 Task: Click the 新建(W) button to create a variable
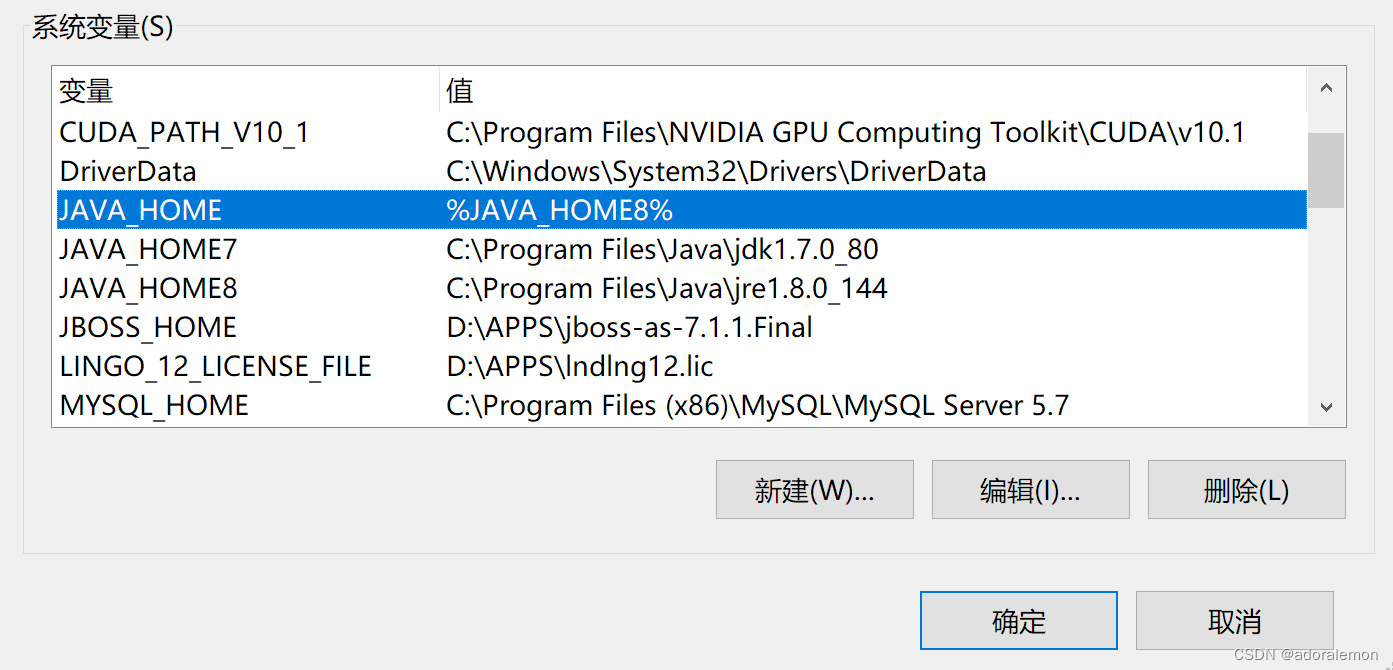pyautogui.click(x=814, y=489)
